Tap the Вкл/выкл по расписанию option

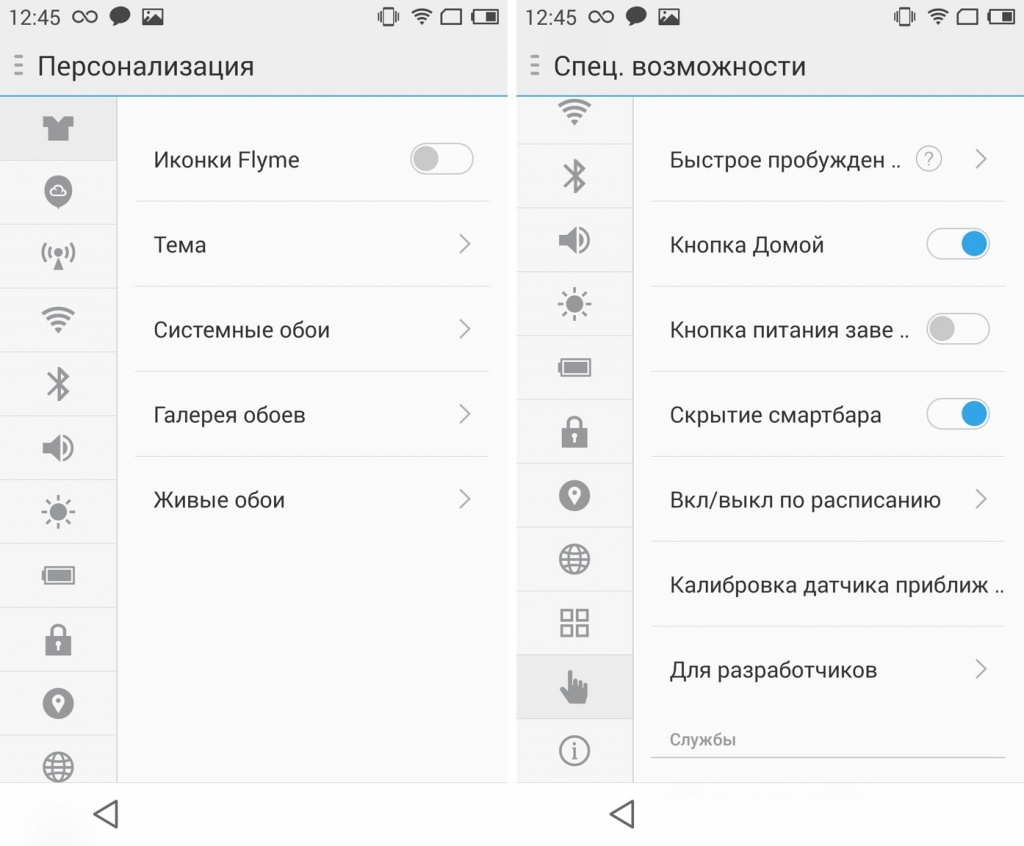point(828,499)
